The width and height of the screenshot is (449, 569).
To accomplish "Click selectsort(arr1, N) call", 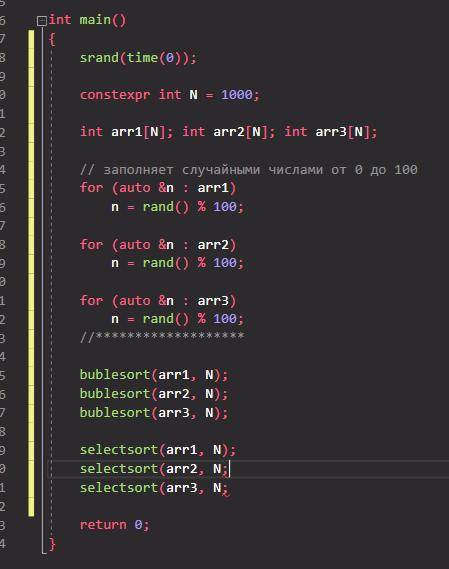I will 158,450.
